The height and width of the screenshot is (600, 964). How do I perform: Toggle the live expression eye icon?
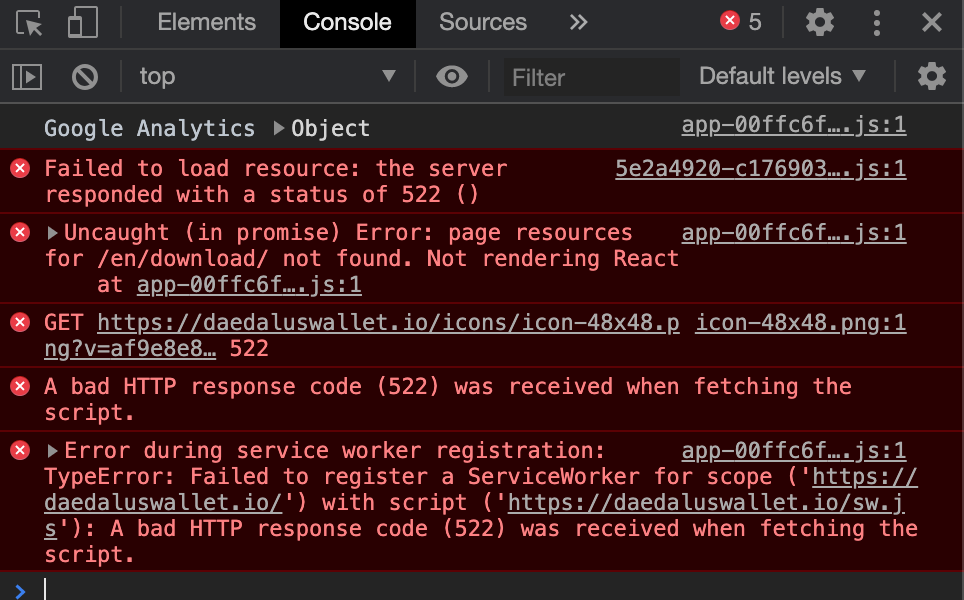point(452,76)
